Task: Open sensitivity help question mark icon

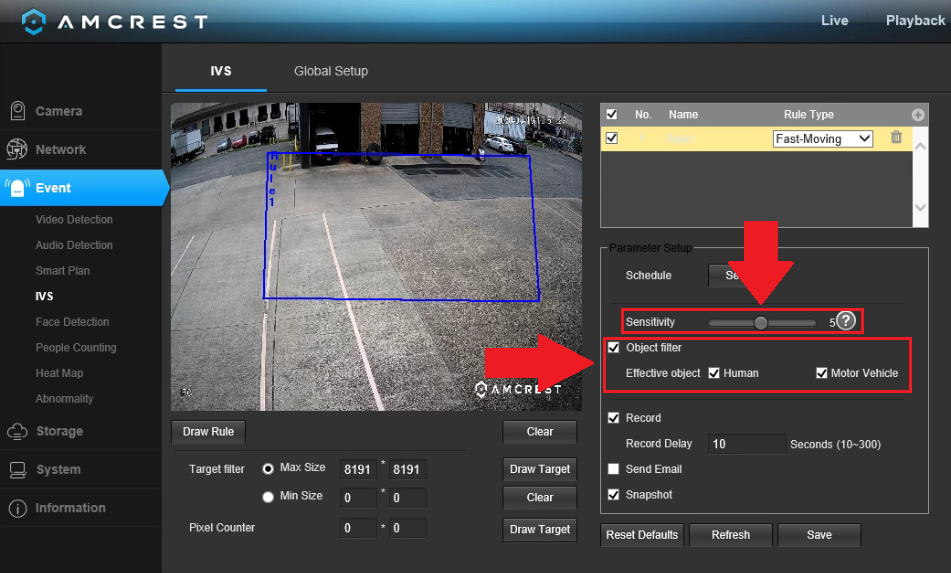Action: 846,321
